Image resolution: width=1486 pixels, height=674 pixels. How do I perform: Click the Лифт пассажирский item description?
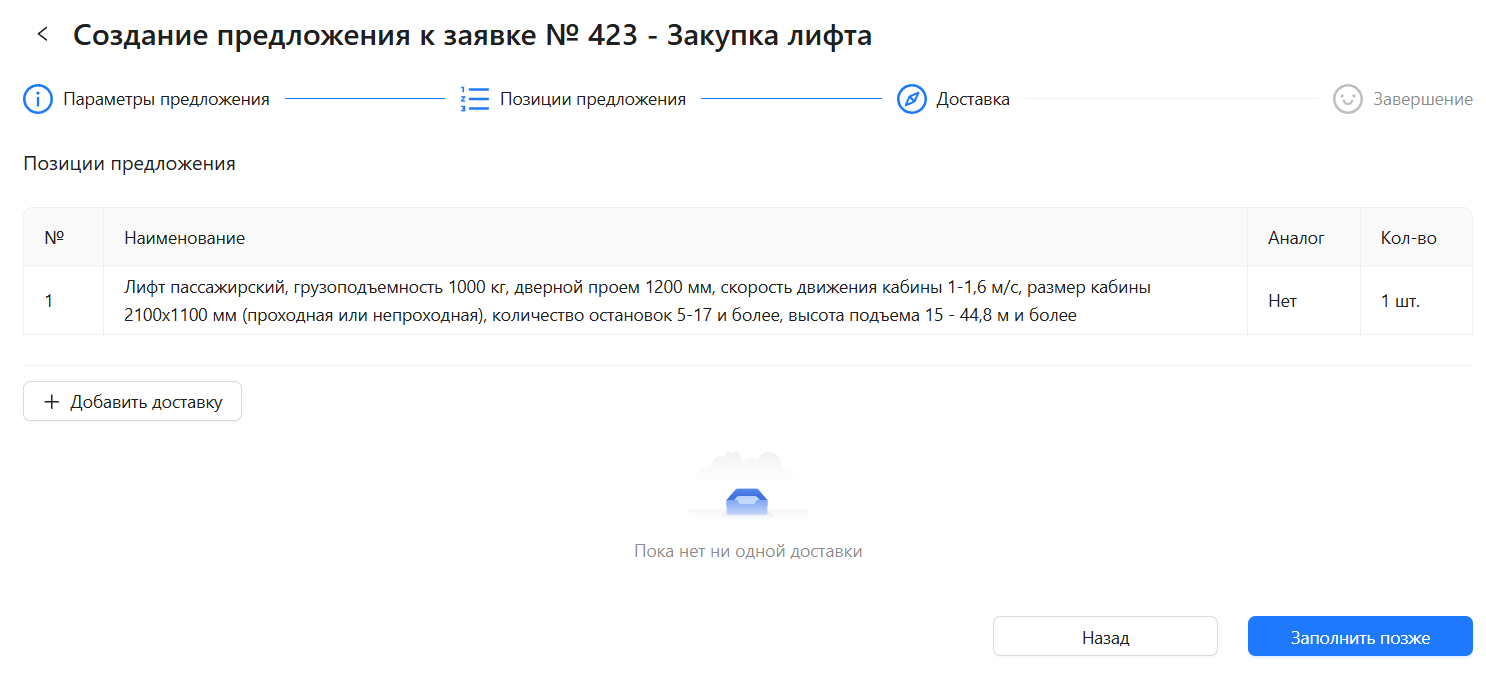coord(638,301)
